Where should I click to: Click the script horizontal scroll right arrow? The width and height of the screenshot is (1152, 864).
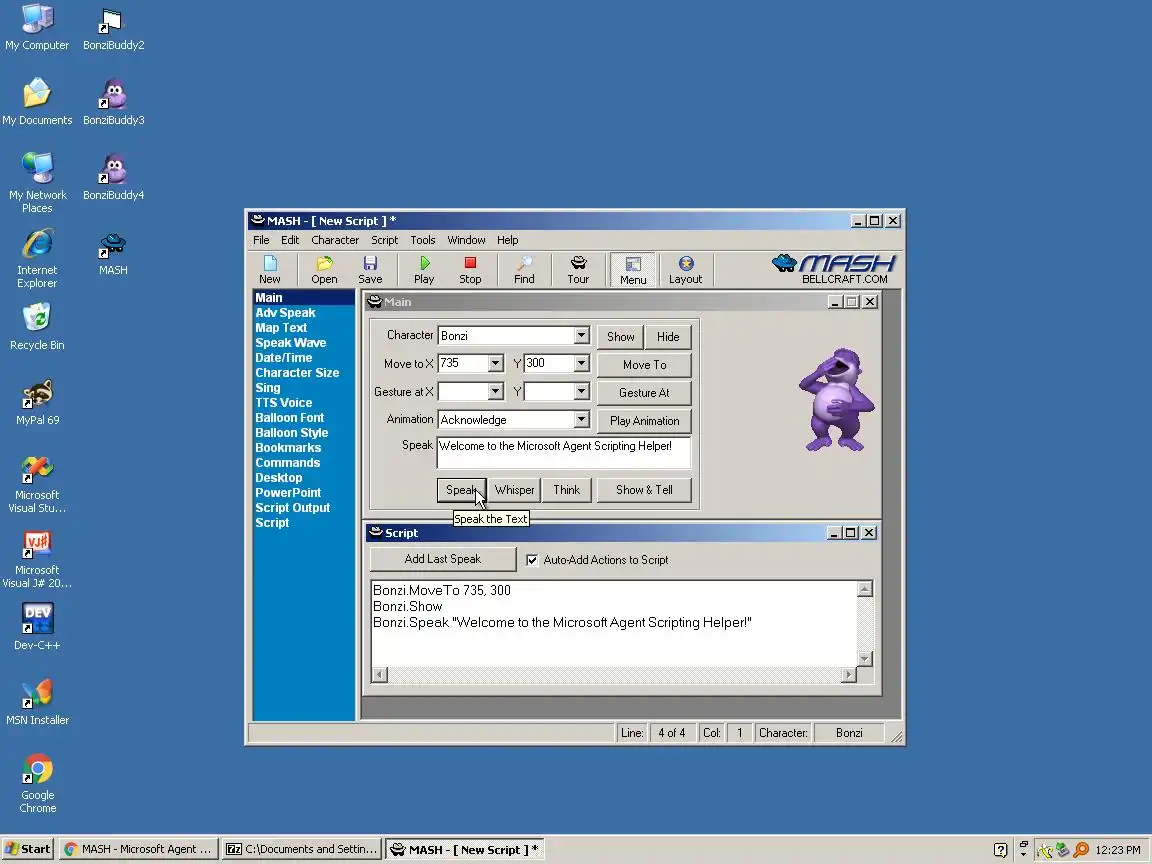pos(849,674)
